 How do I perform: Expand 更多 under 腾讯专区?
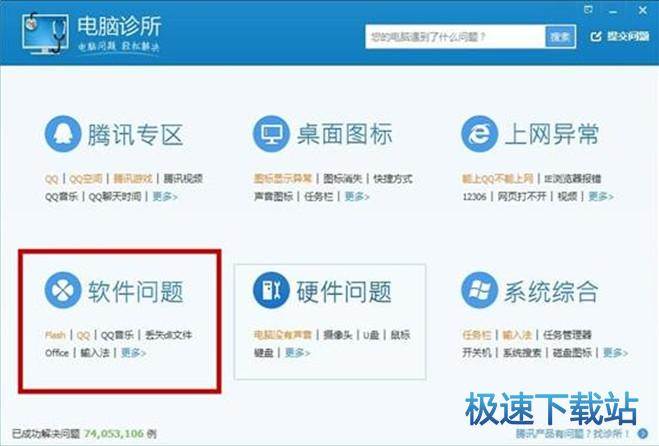165,196
